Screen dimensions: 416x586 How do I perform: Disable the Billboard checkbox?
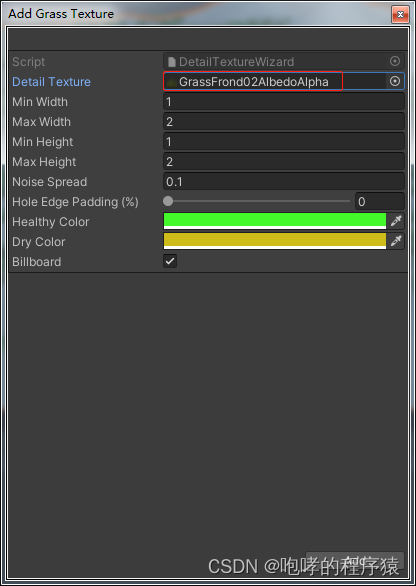[170, 261]
